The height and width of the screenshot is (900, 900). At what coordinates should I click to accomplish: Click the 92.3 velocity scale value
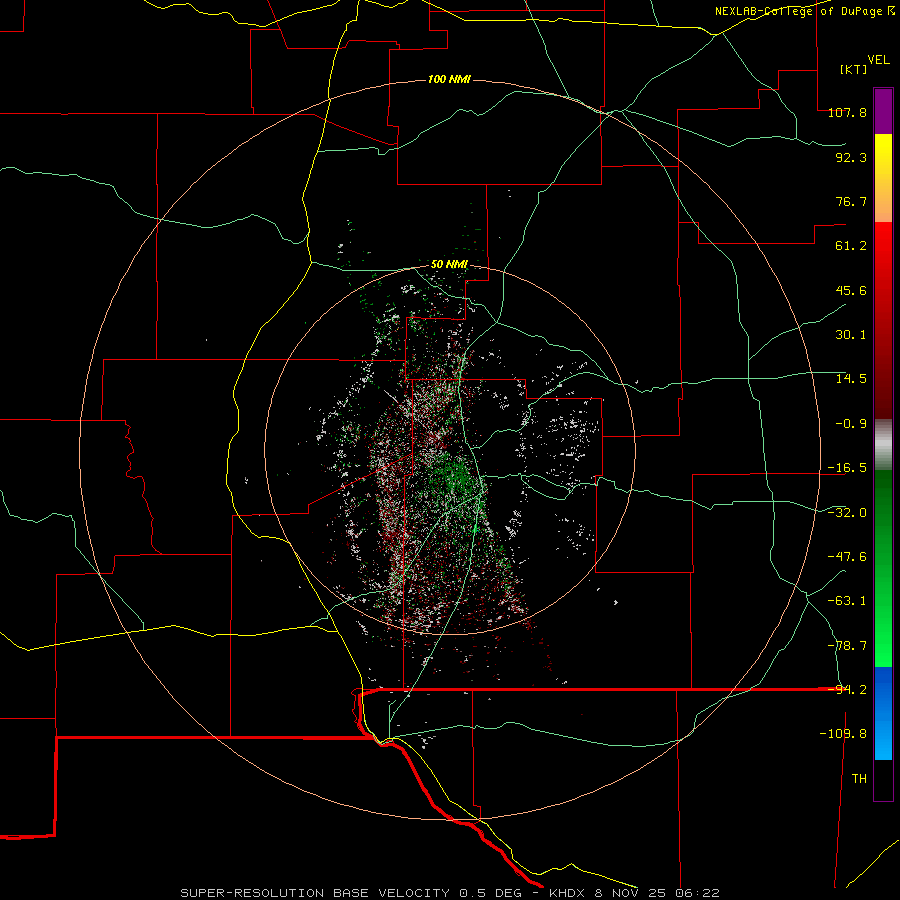851,157
